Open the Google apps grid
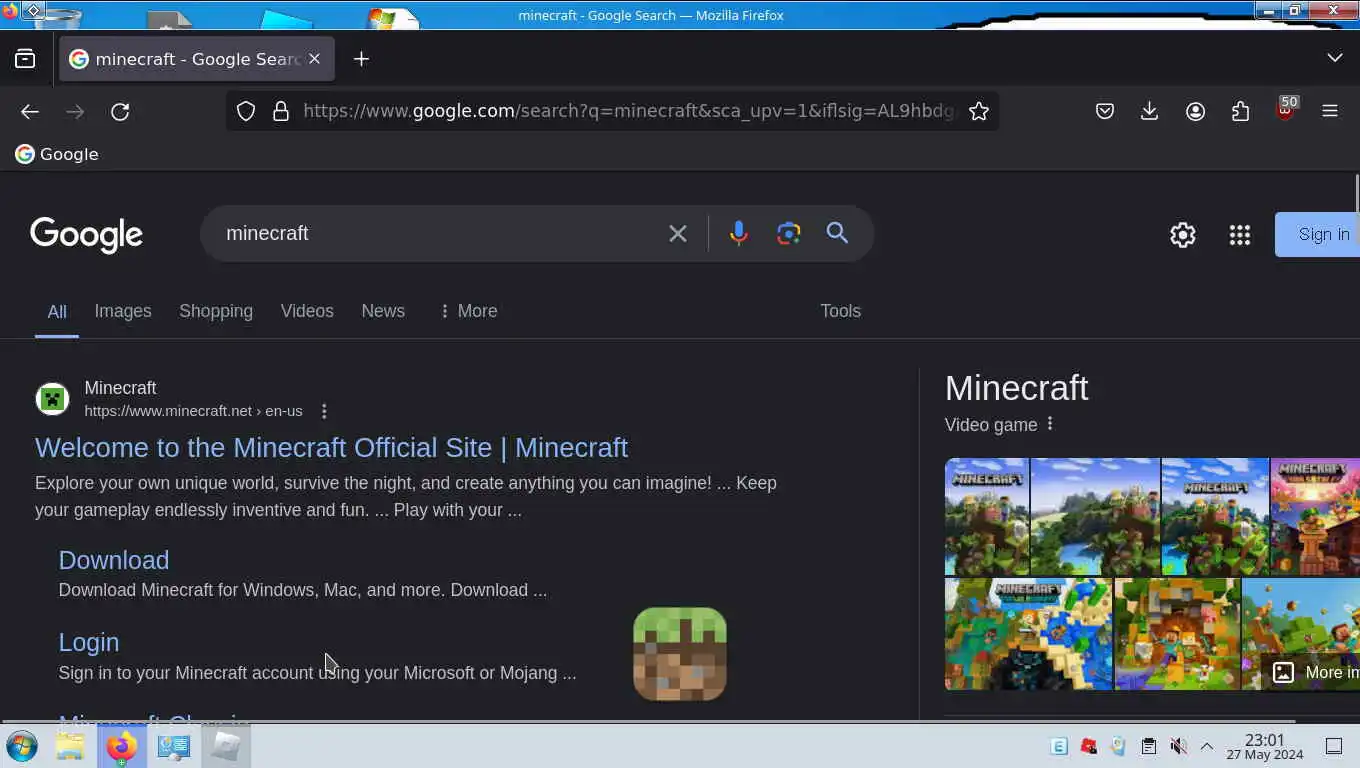 (1240, 235)
